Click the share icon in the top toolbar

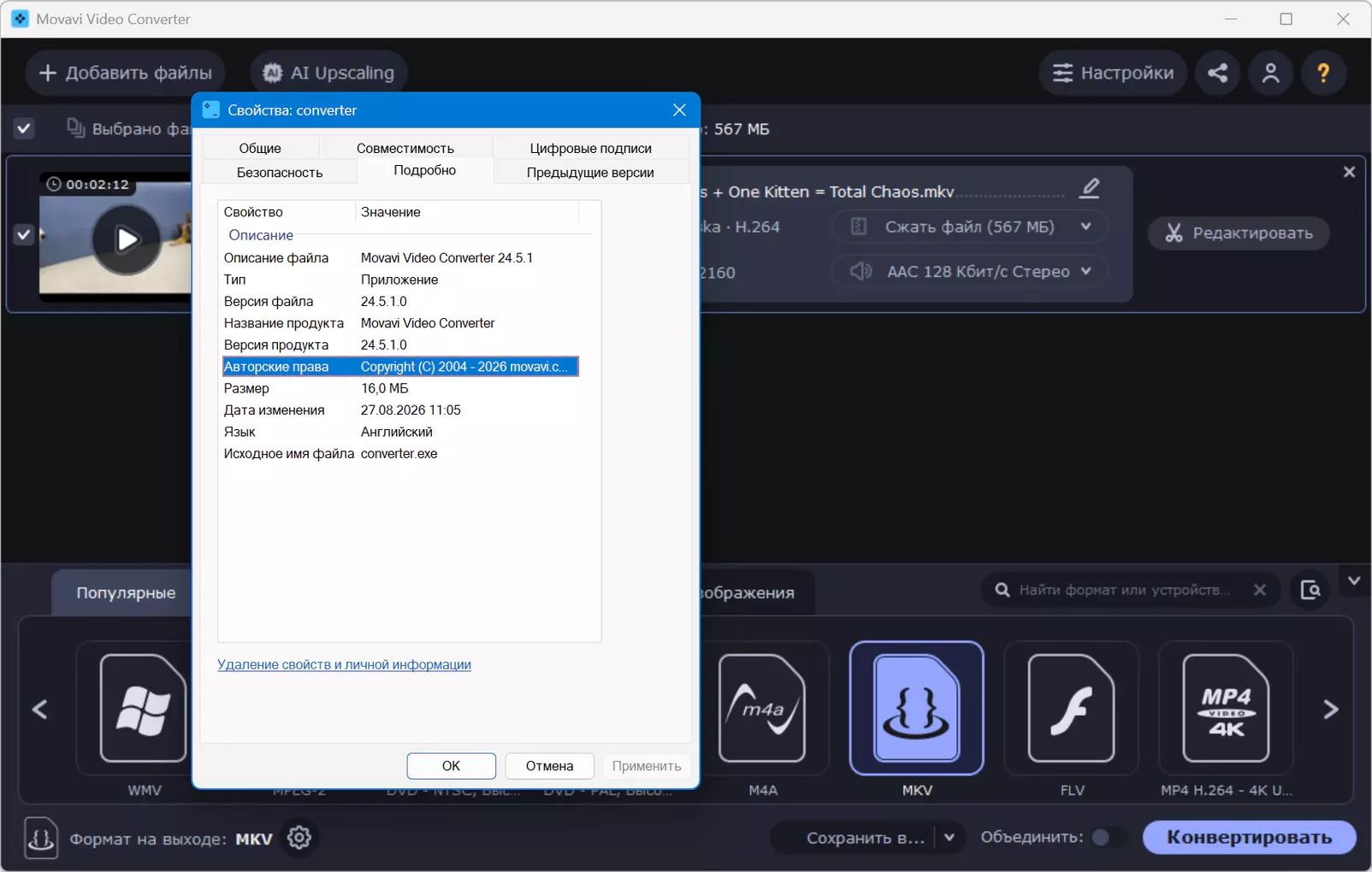tap(1217, 73)
